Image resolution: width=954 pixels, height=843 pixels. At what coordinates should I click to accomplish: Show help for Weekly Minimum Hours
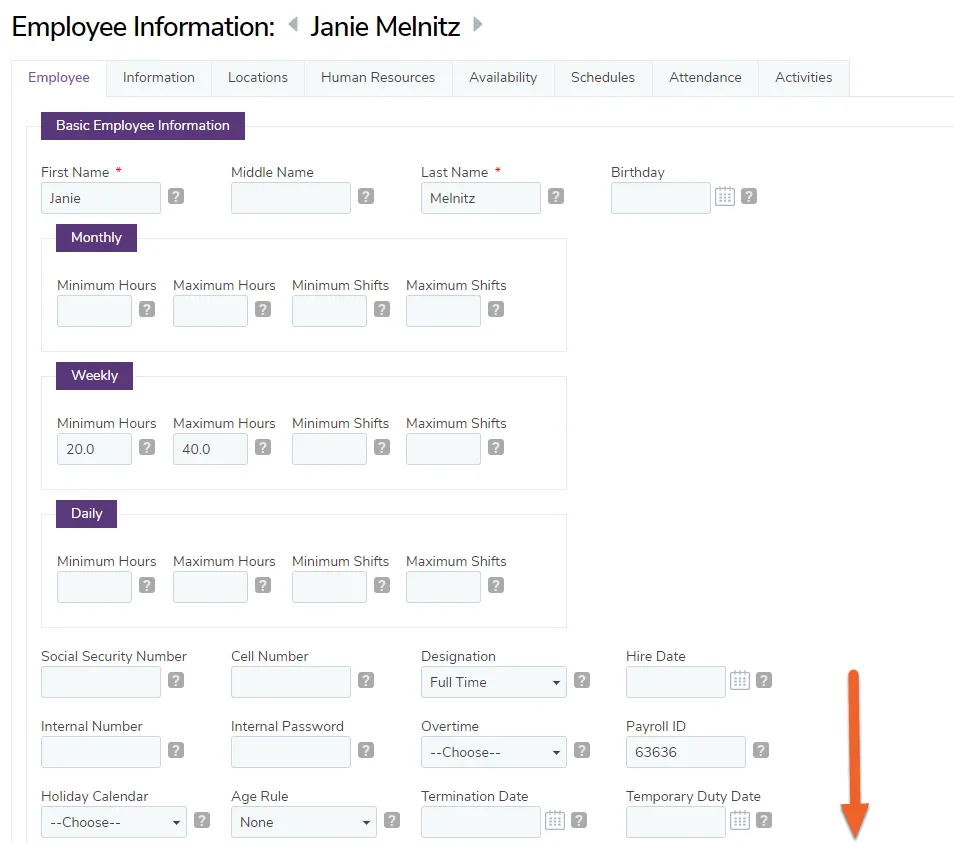(x=147, y=448)
